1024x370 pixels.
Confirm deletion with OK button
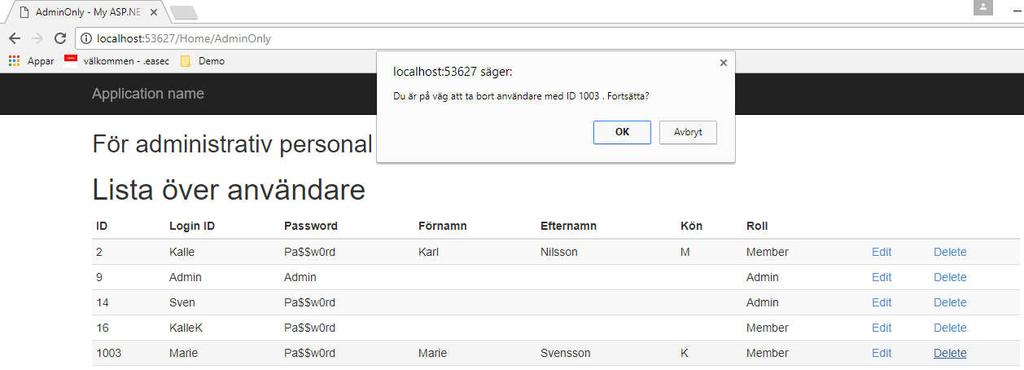pyautogui.click(x=622, y=132)
